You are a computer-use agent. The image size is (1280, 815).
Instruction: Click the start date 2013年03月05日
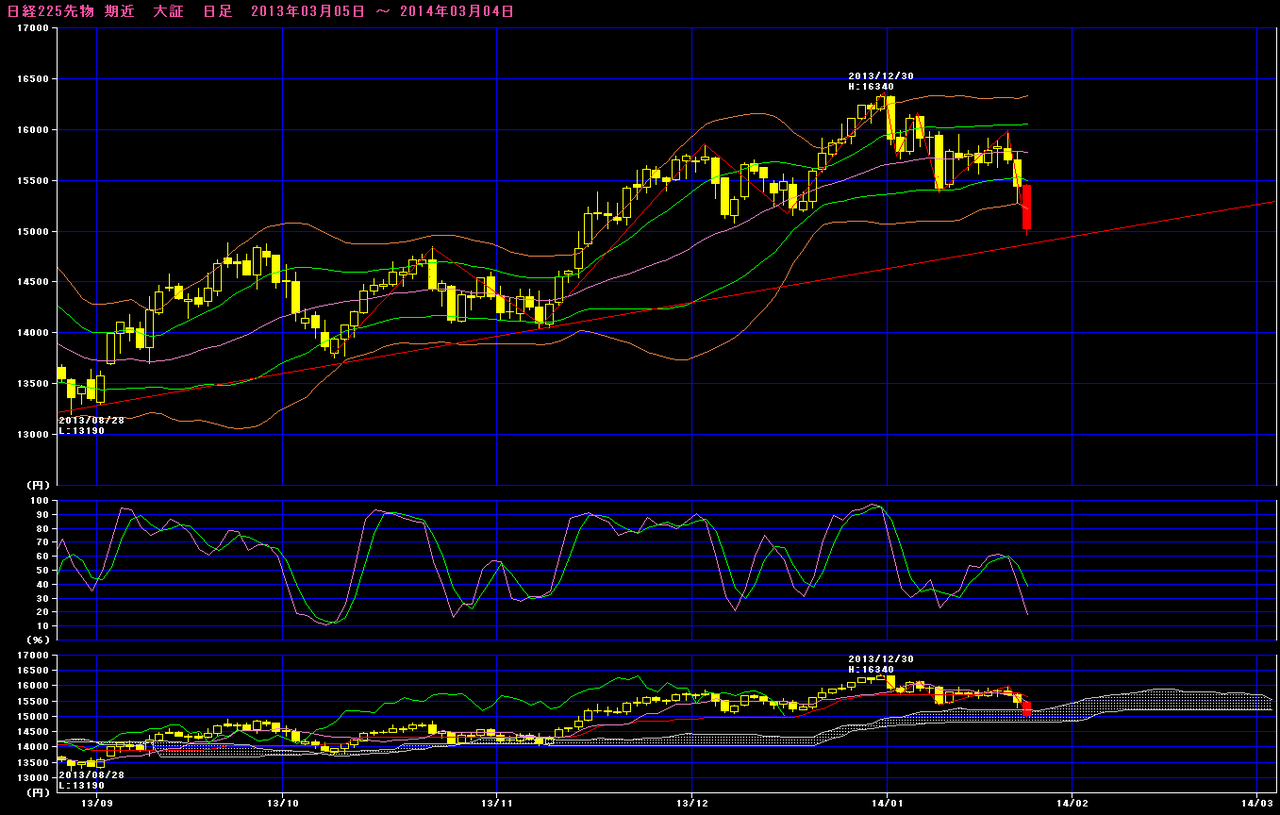(307, 11)
